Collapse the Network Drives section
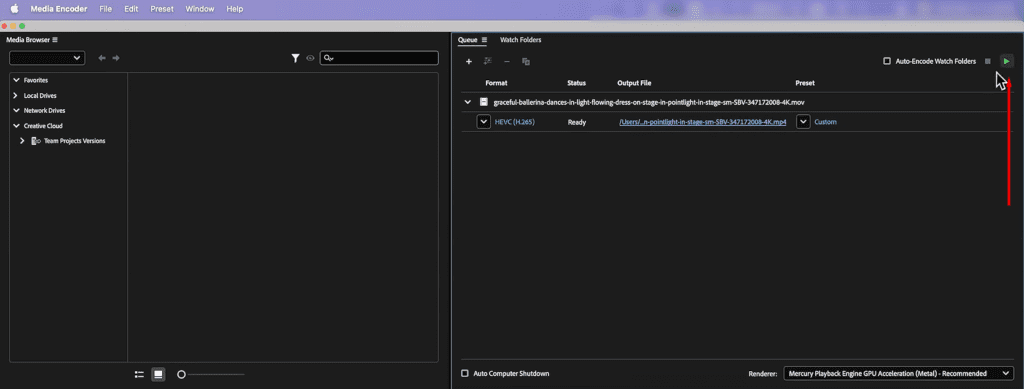This screenshot has height=389, width=1024. click(x=16, y=110)
